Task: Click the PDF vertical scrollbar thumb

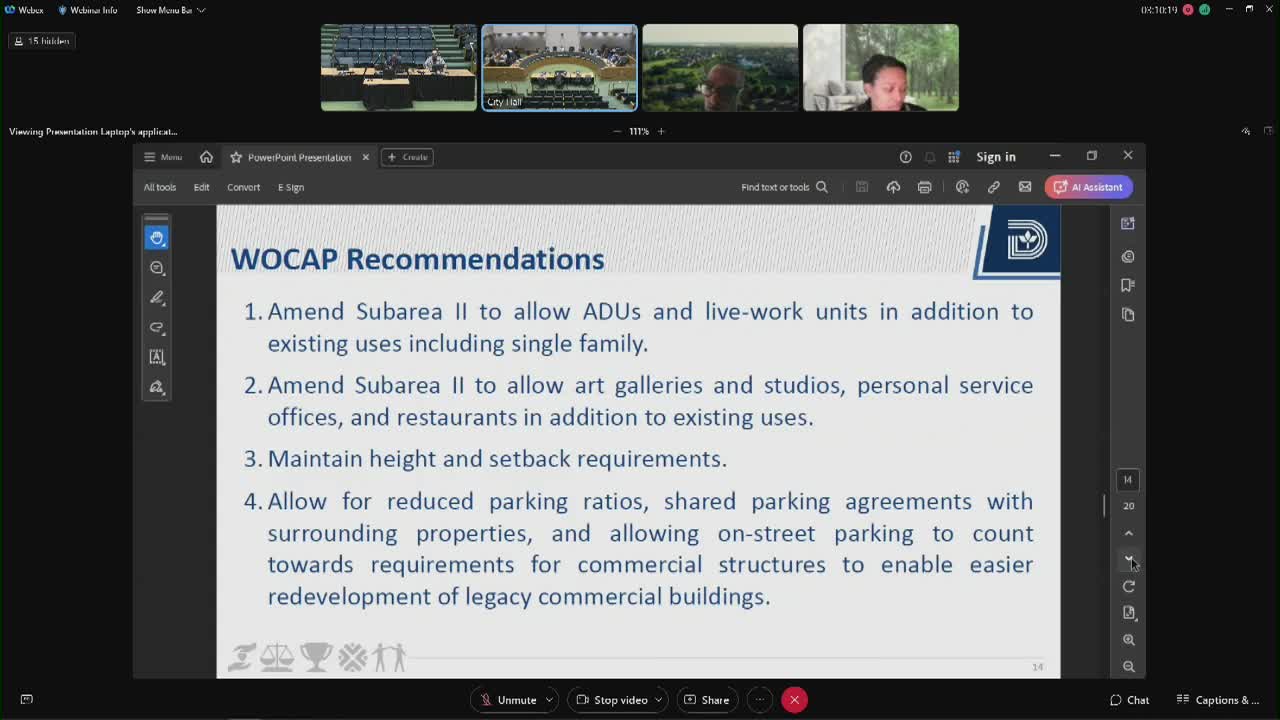Action: point(1104,506)
